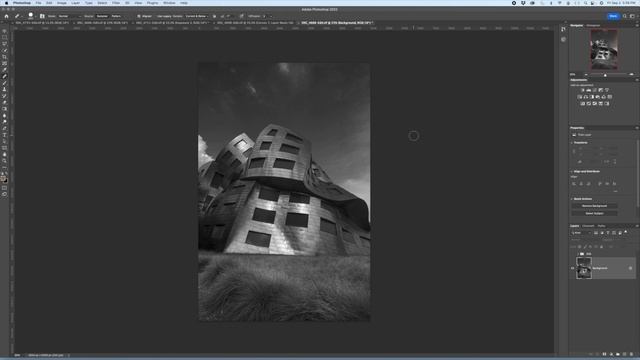Click the delete layer trash icon

(631, 354)
